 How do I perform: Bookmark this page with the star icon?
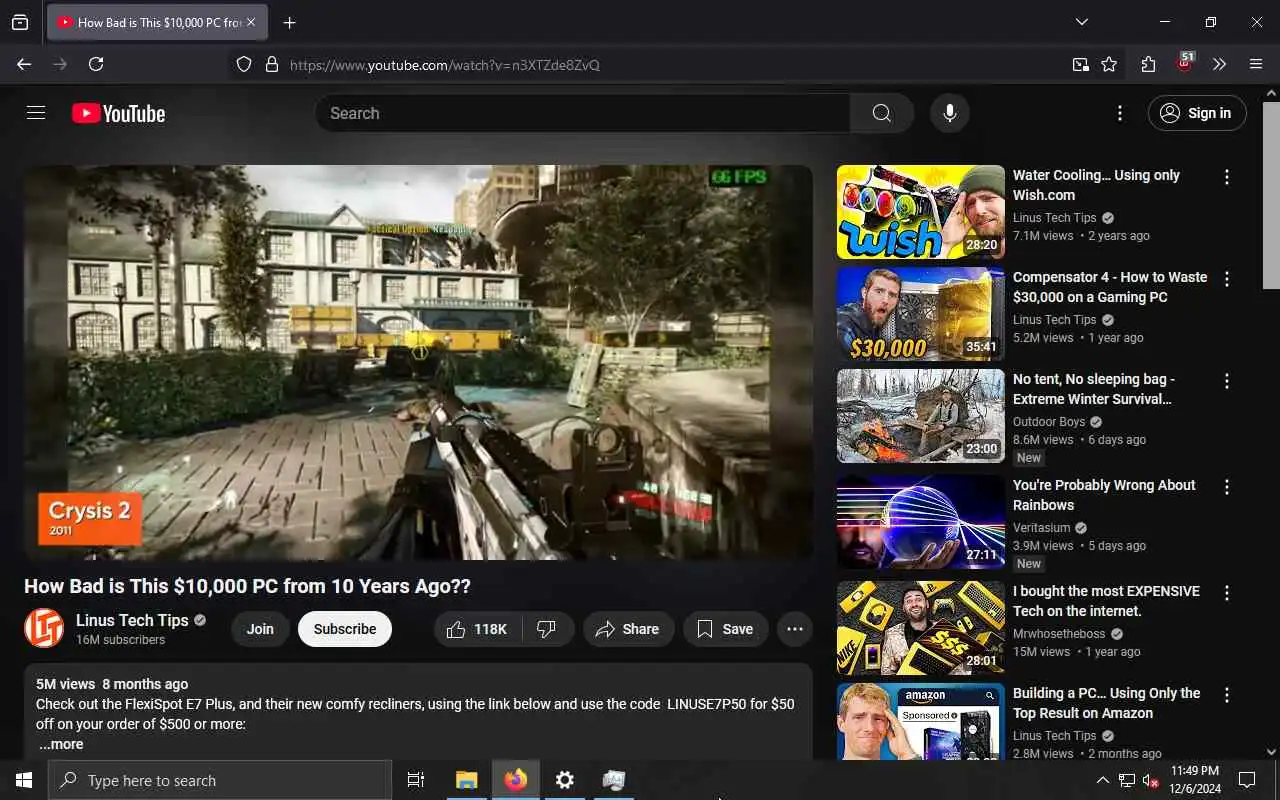pos(1109,64)
